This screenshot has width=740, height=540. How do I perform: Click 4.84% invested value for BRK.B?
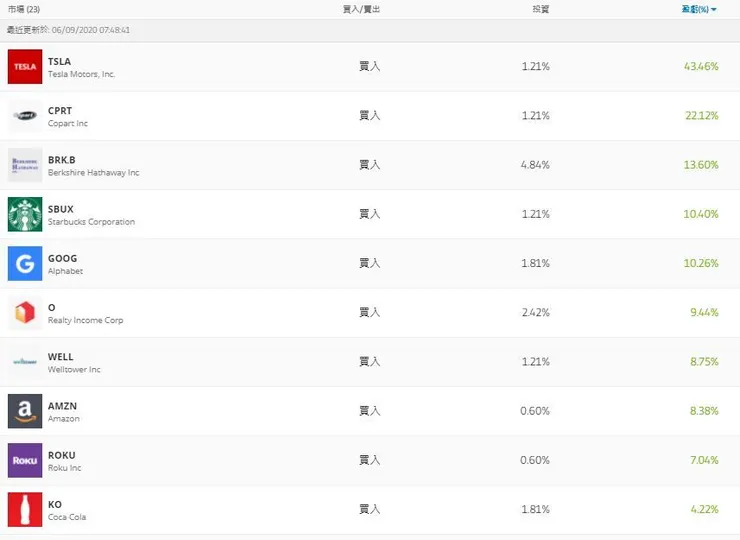pos(535,165)
